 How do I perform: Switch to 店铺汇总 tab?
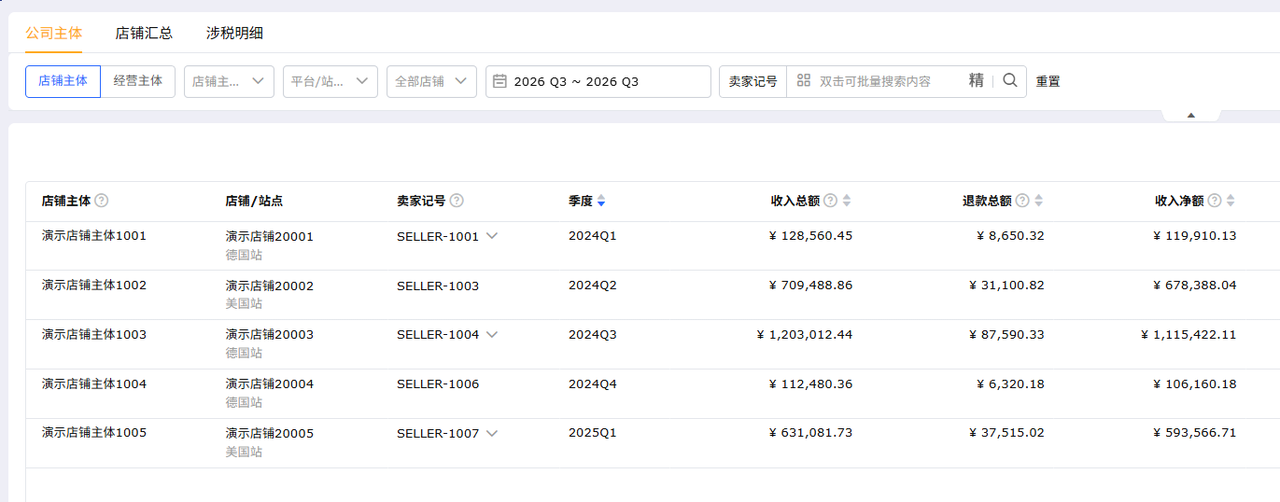click(144, 33)
